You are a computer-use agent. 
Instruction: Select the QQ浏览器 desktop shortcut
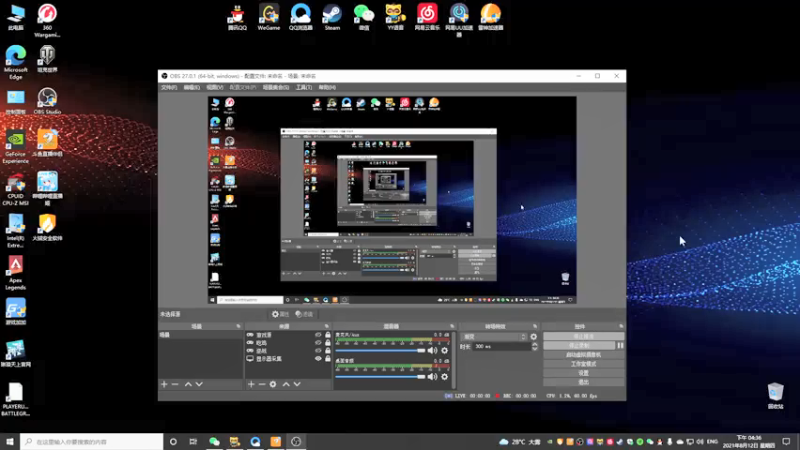(301, 17)
